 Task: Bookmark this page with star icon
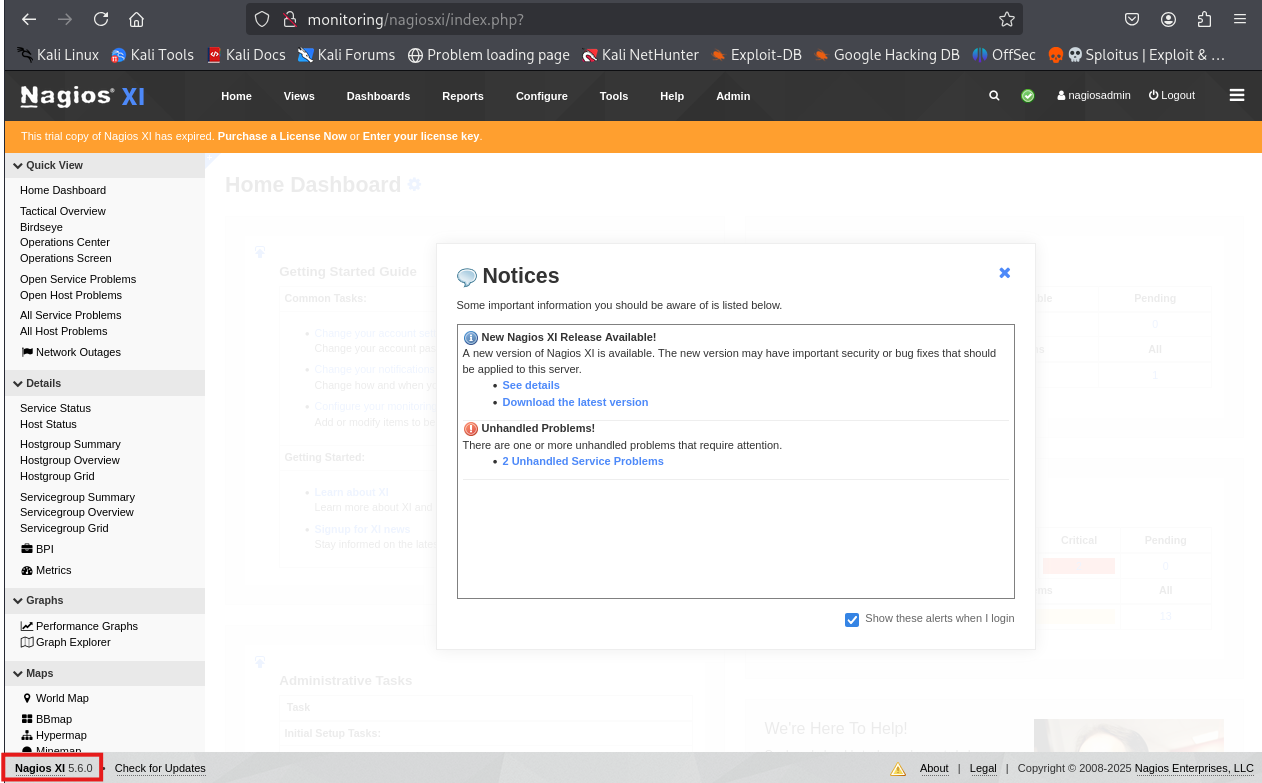coord(1006,19)
